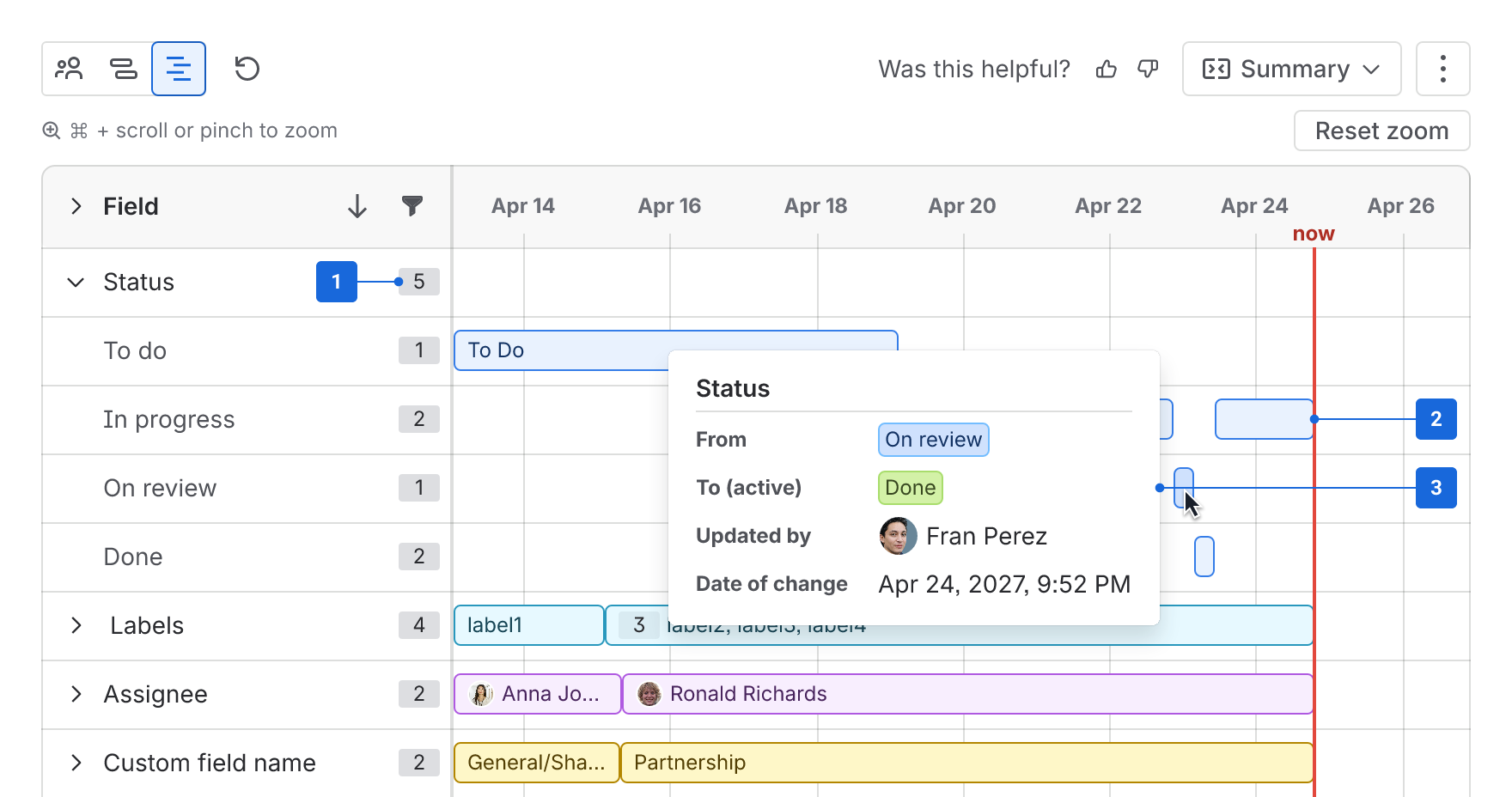Expand the Assignee row
The image size is (1512, 797).
[76, 694]
